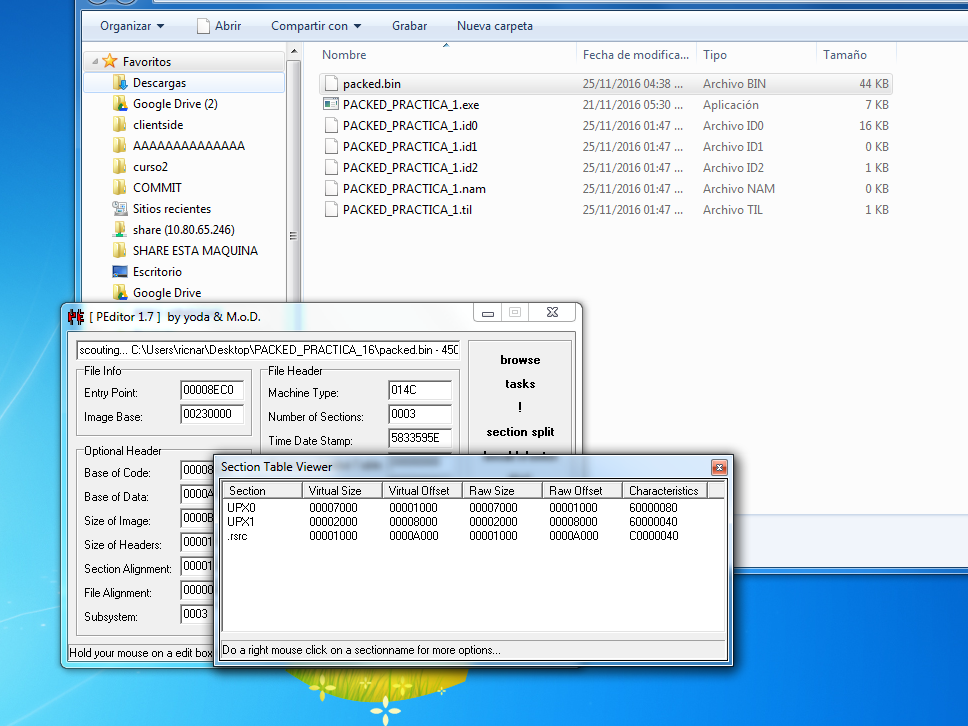
Task: Click the Entry Point input field
Action: pyautogui.click(x=212, y=392)
